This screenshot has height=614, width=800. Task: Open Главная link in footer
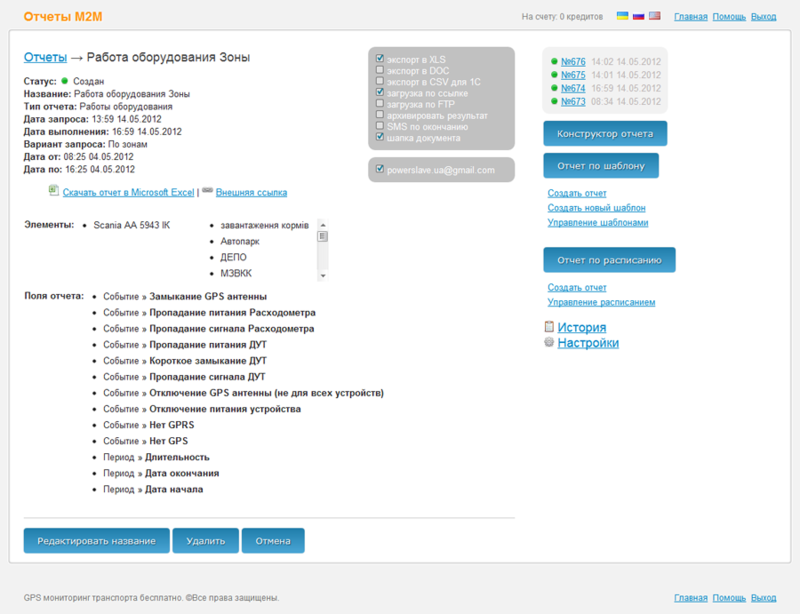(691, 598)
